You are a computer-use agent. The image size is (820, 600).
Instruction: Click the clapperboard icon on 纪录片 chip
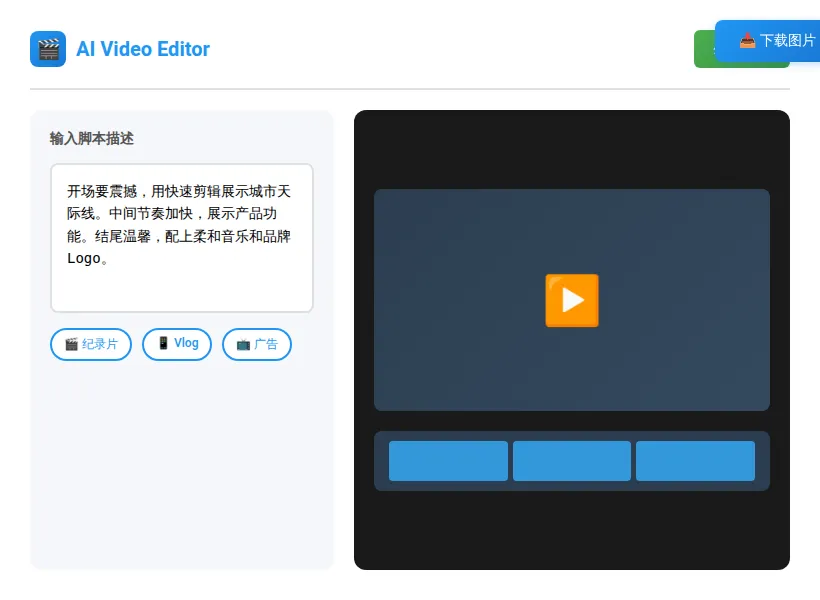pyautogui.click(x=71, y=344)
